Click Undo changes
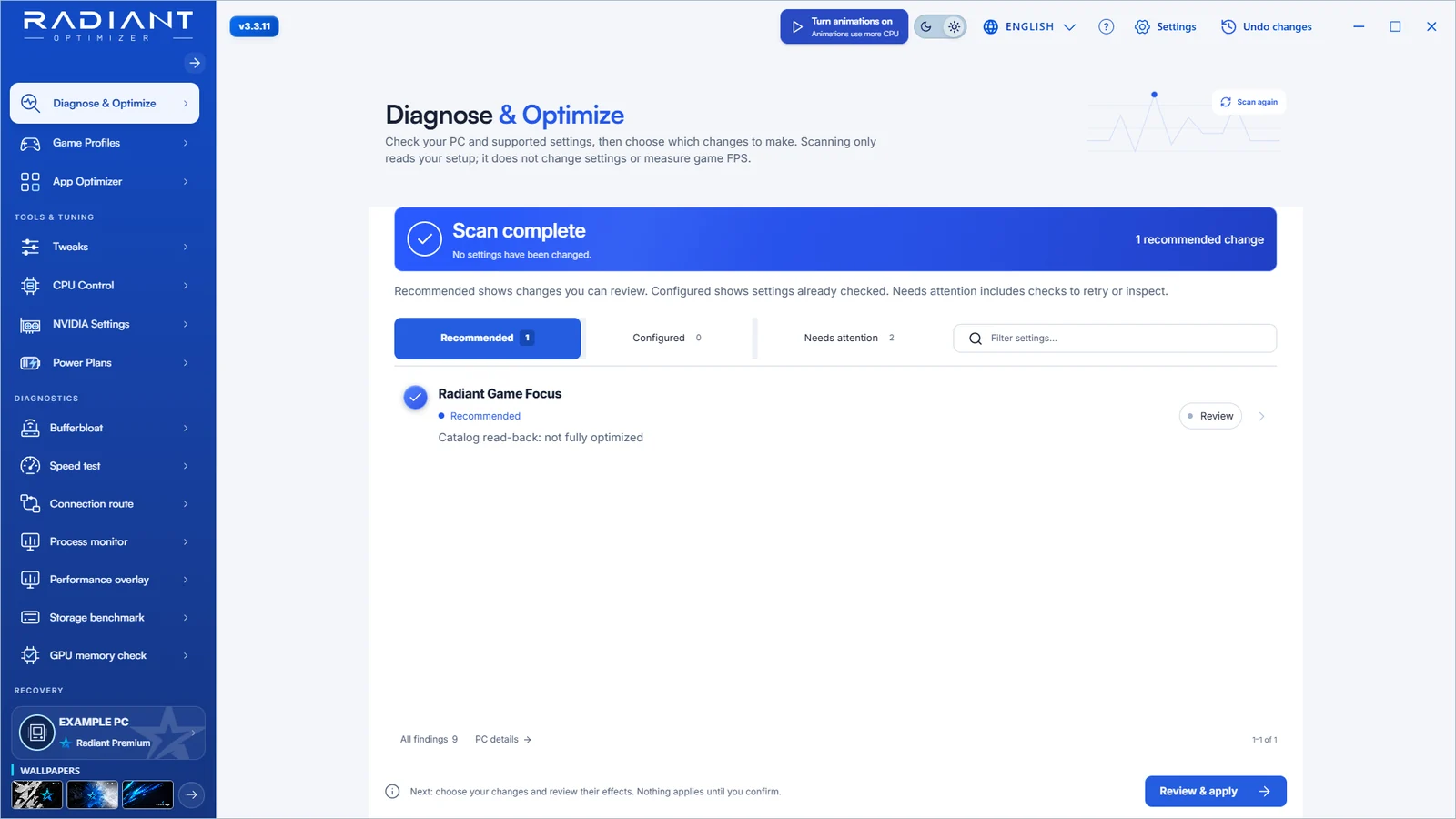This screenshot has width=1456, height=819. [1267, 27]
